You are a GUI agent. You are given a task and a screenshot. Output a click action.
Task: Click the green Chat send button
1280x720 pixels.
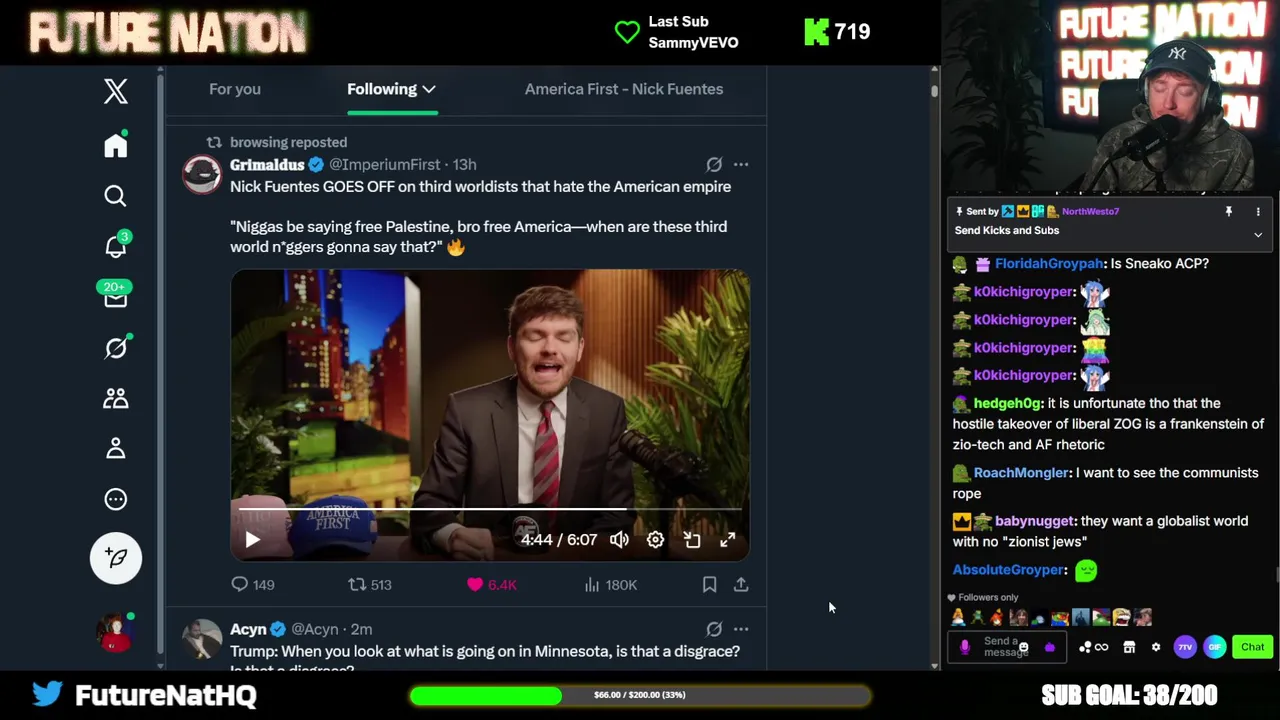click(x=1253, y=647)
